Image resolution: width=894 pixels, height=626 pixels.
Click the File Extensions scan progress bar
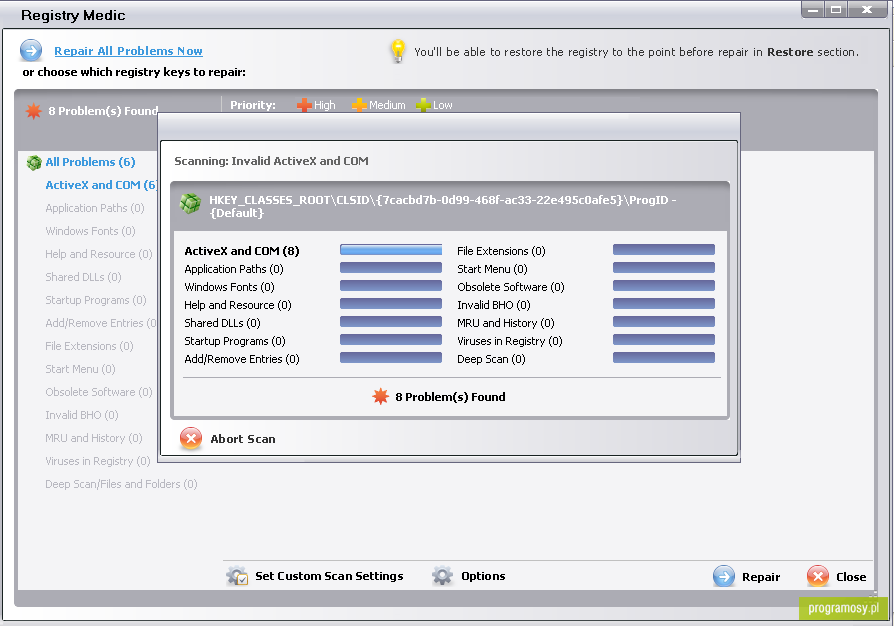click(664, 250)
